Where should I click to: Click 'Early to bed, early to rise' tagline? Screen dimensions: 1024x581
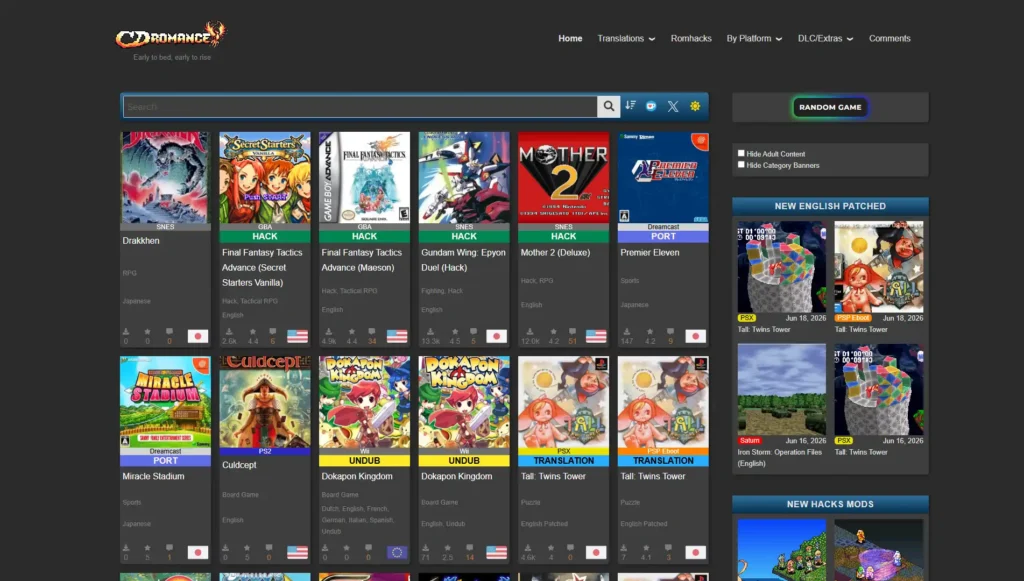172,57
